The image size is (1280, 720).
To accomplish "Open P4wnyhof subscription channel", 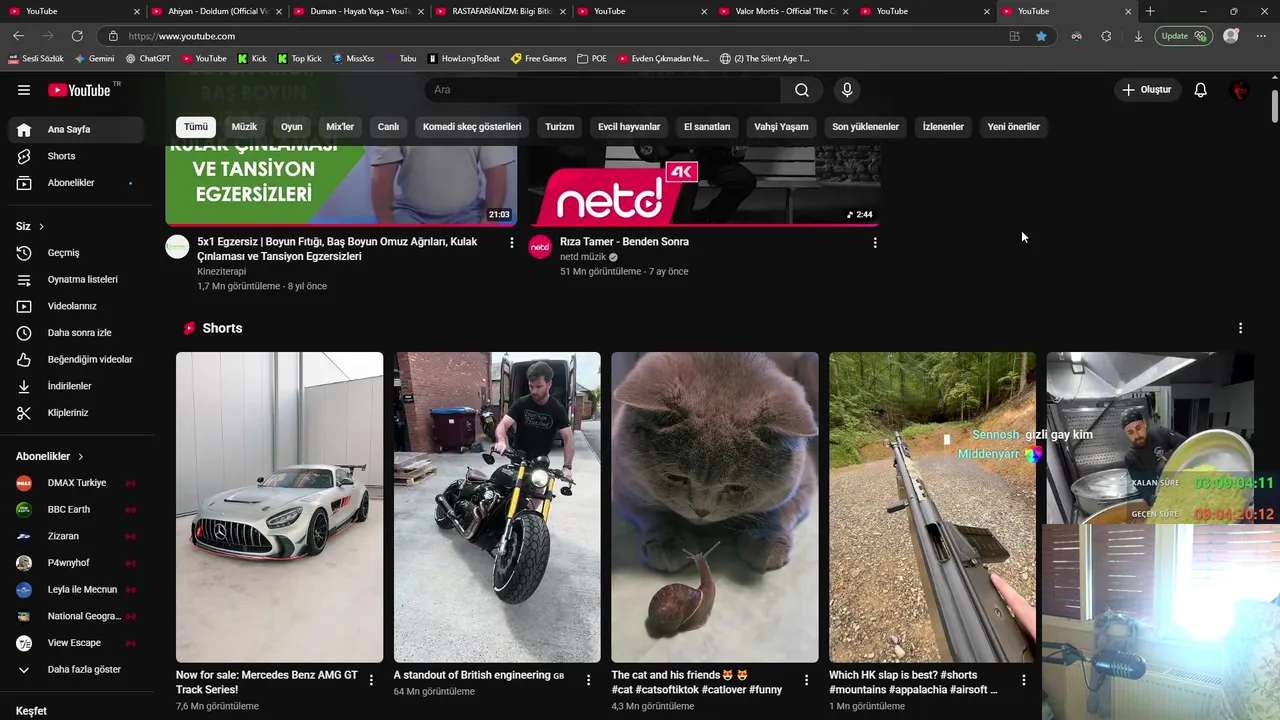I will click(x=76, y=563).
